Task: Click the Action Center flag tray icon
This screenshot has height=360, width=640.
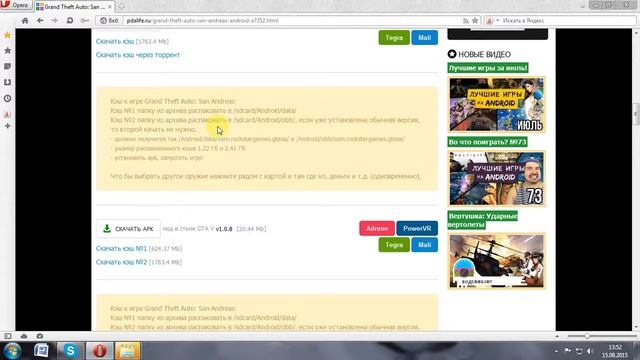Action: coord(567,351)
